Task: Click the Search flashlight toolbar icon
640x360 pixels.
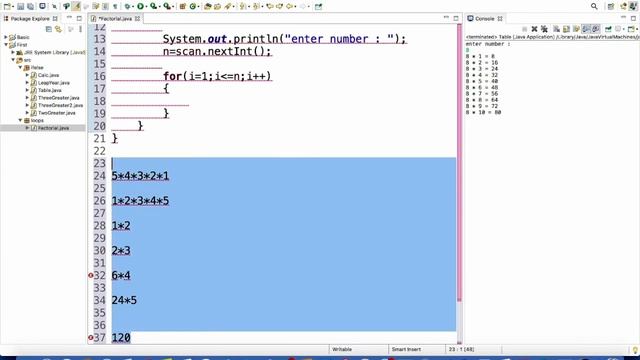Action: 227,7
